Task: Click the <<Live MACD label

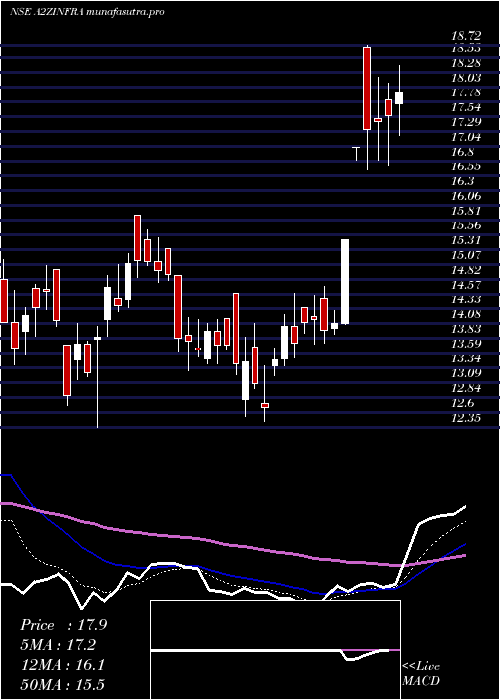Action: tap(421, 674)
